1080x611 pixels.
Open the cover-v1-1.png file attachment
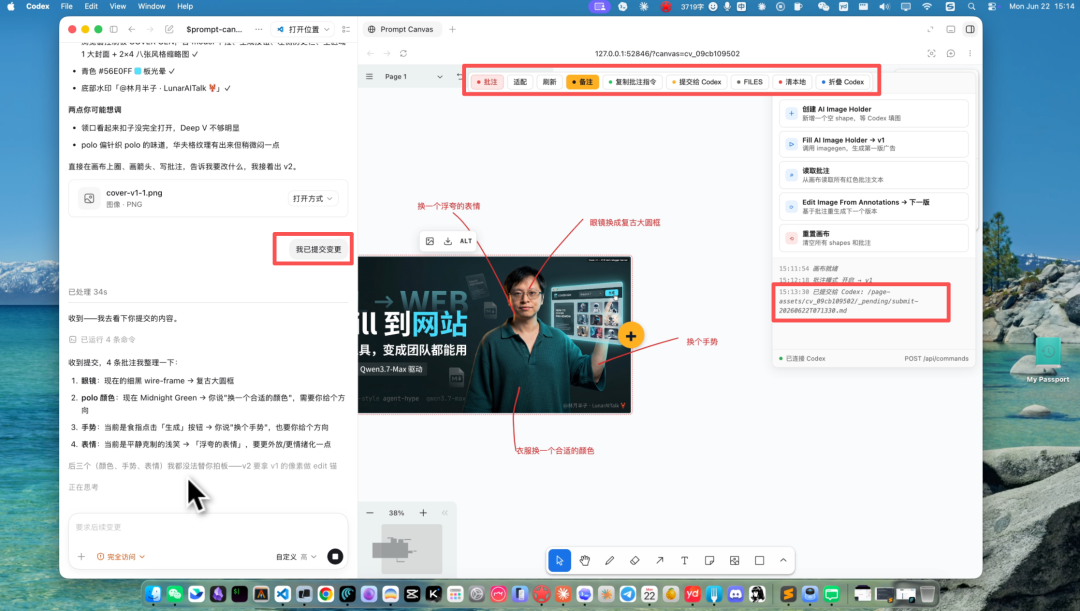(x=208, y=198)
